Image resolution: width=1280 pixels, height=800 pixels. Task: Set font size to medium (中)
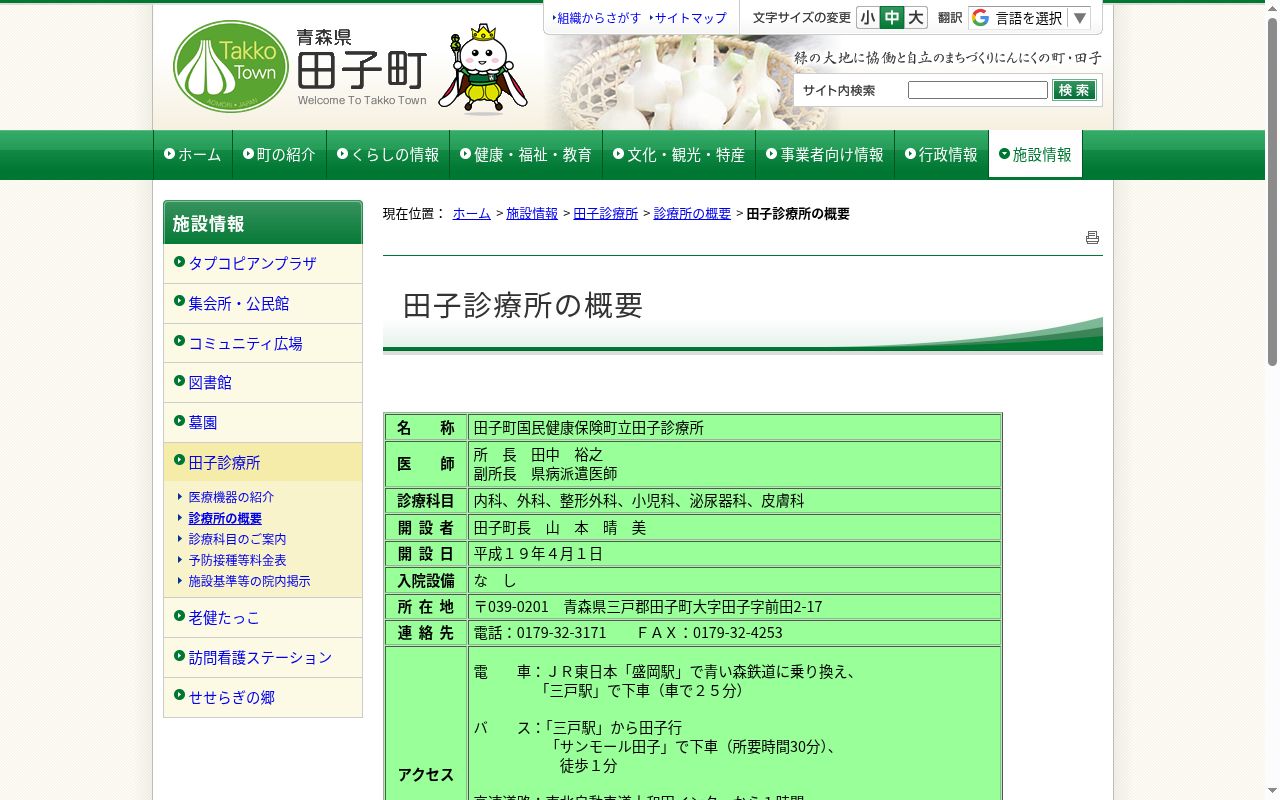pyautogui.click(x=891, y=17)
